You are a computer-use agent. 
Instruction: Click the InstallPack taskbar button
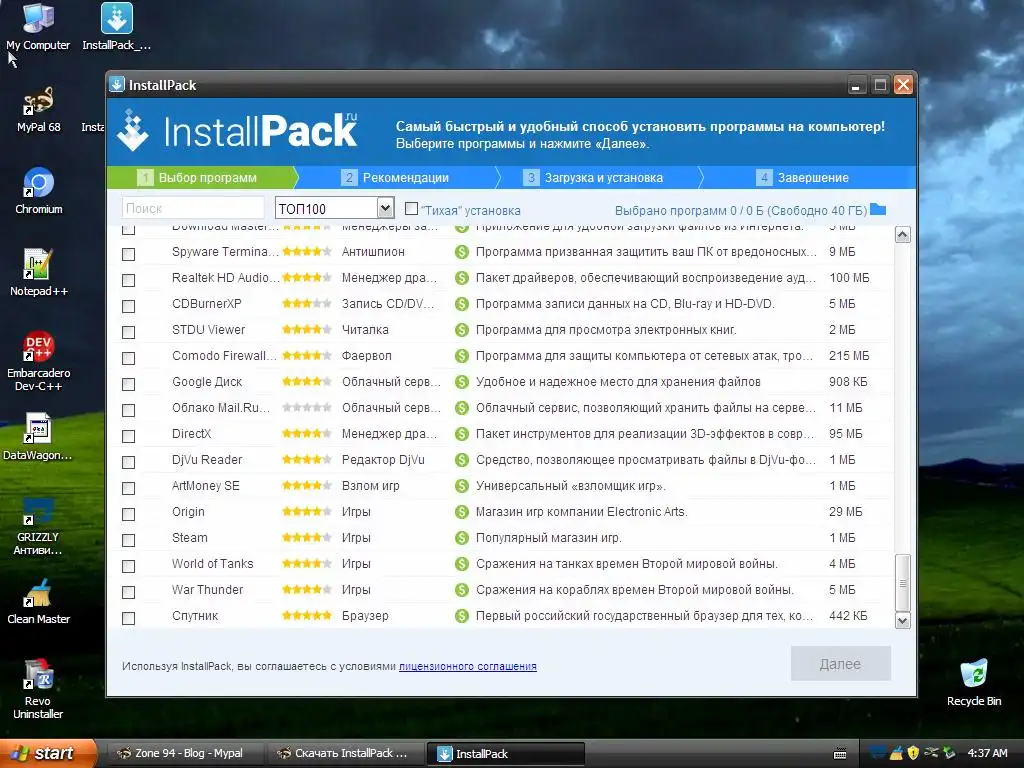(505, 753)
